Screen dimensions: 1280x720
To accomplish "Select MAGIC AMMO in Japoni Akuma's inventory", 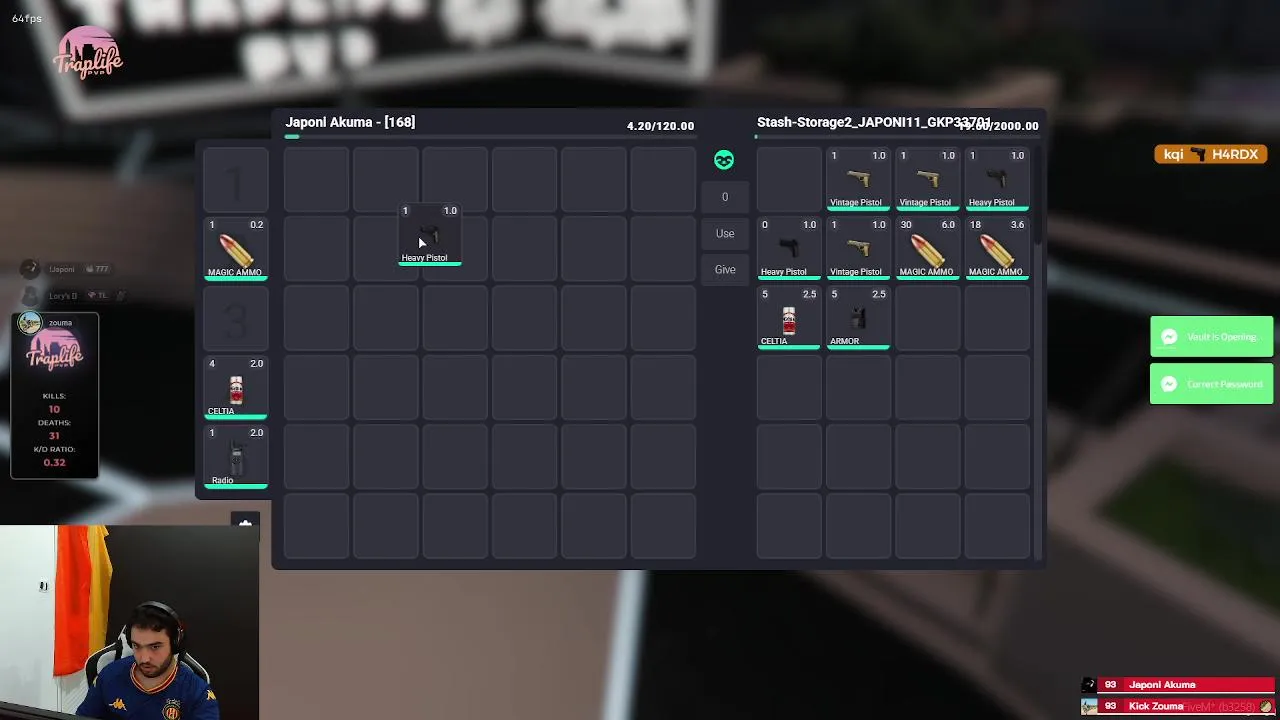I will (235, 249).
